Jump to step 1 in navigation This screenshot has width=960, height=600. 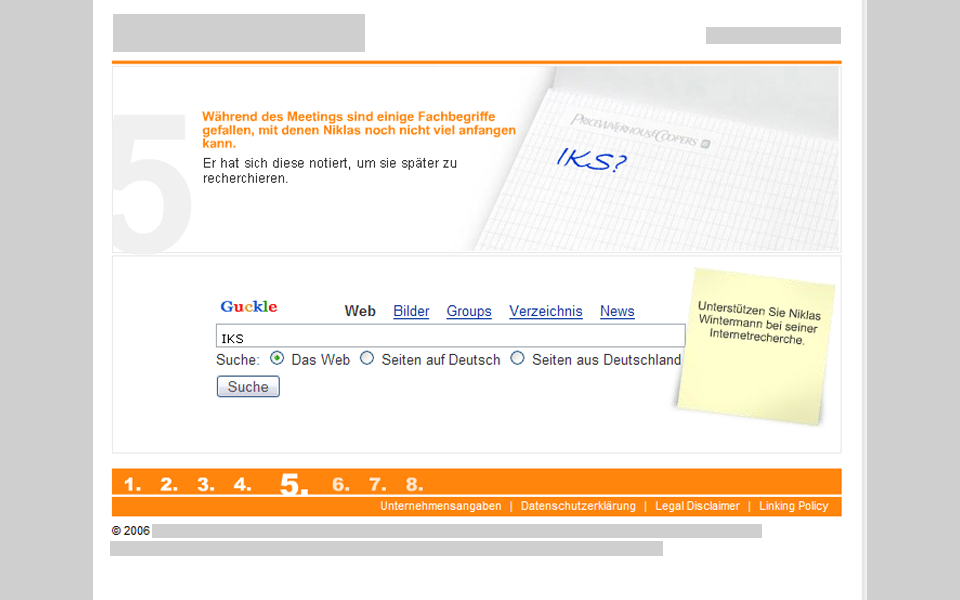click(x=132, y=485)
